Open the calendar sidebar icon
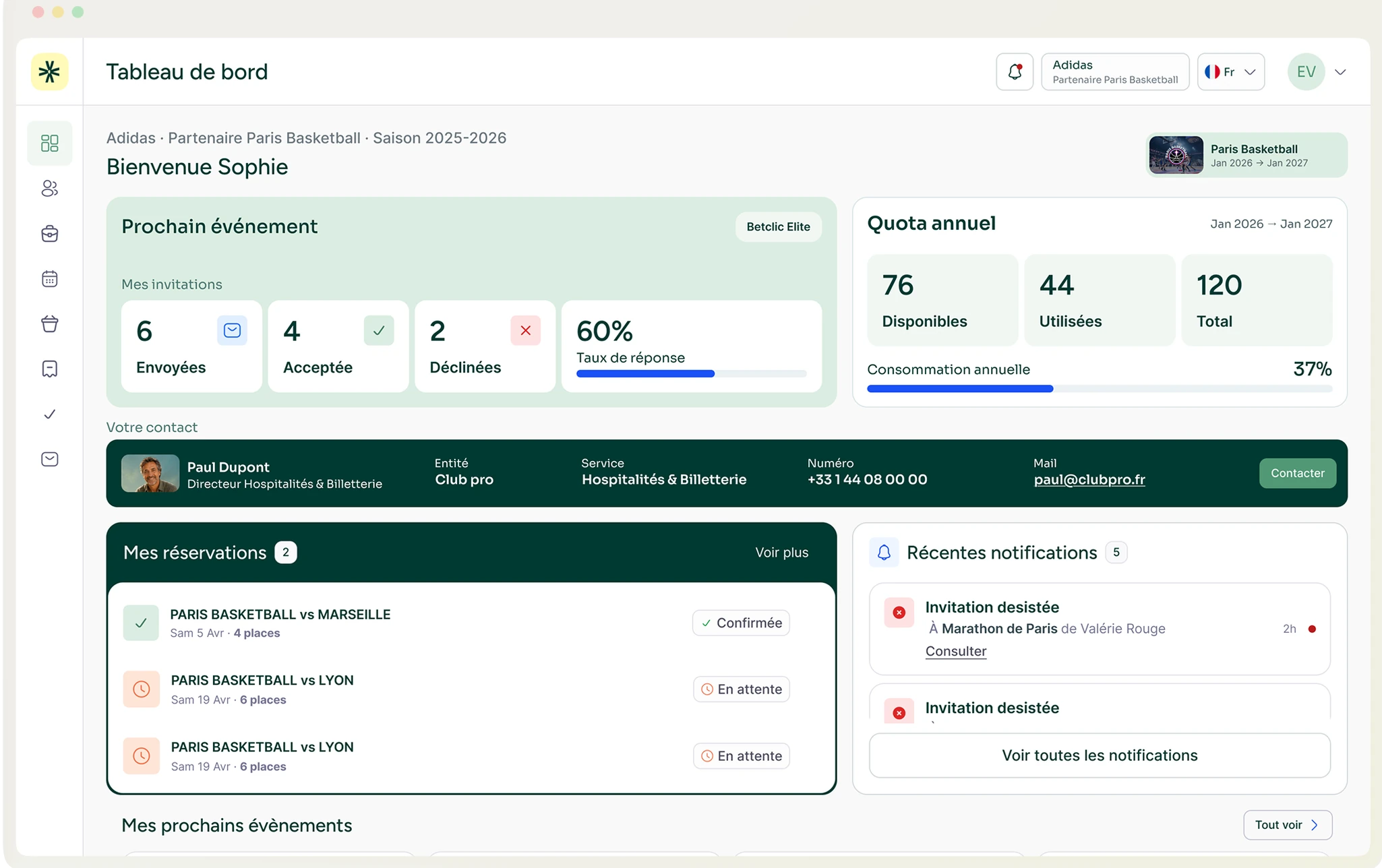 pyautogui.click(x=50, y=279)
